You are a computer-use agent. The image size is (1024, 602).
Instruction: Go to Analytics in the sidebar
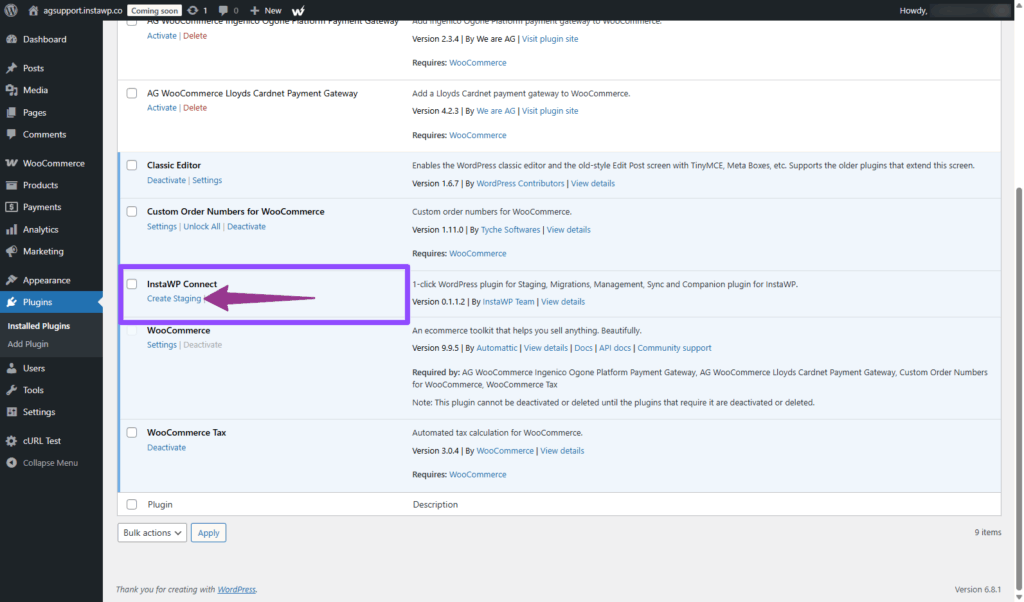[x=40, y=229]
